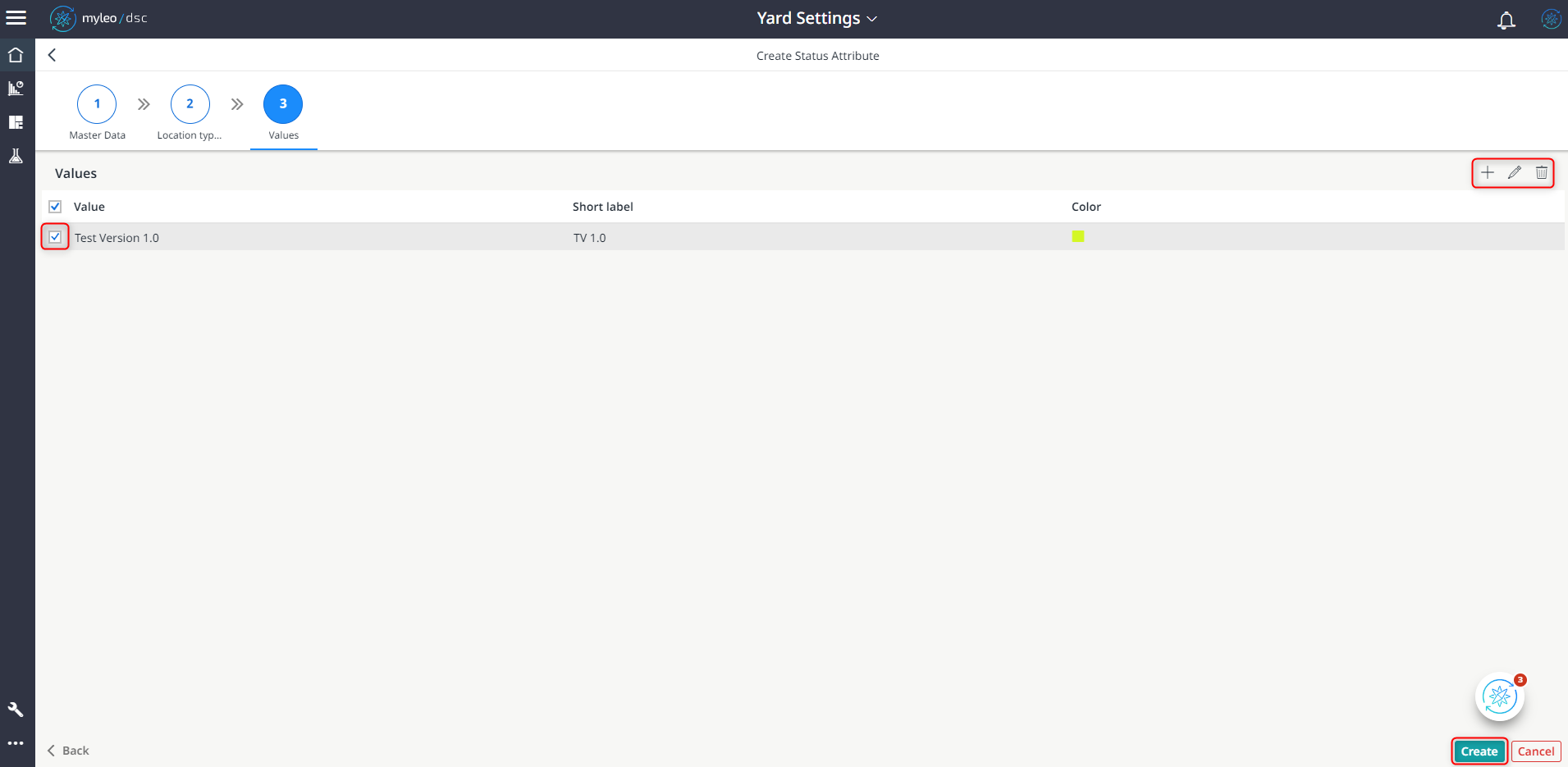
Task: Show more sidebar options ellipsis
Action: click(16, 743)
